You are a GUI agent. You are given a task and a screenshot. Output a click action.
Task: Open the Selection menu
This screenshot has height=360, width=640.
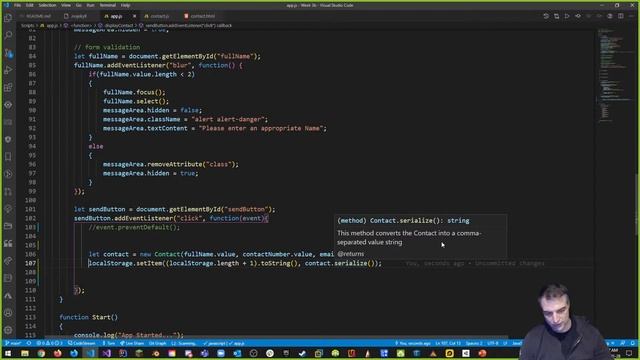click(47, 5)
